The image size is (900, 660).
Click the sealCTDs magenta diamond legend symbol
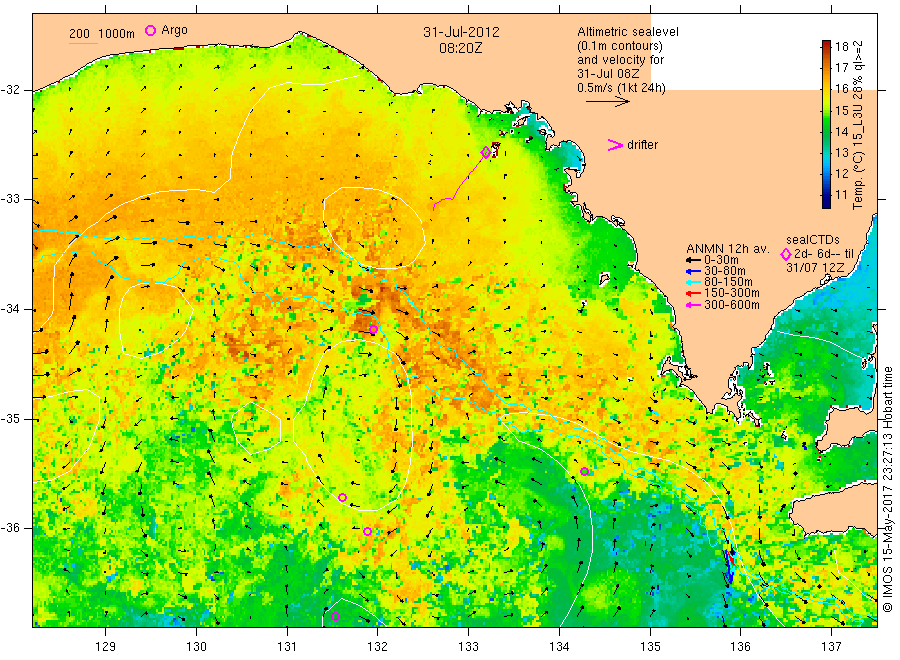tap(786, 254)
